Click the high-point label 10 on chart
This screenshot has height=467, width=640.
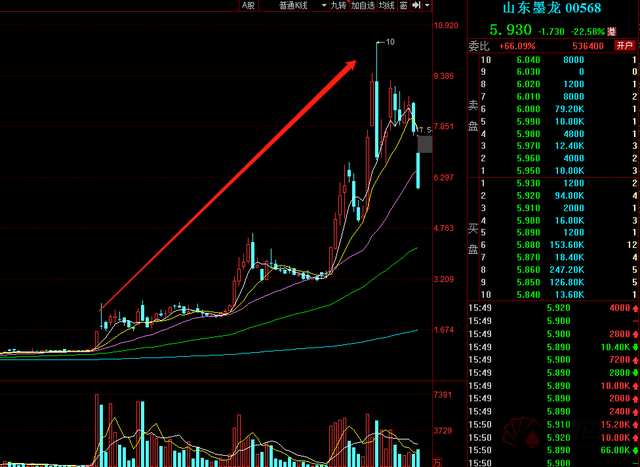tap(390, 42)
